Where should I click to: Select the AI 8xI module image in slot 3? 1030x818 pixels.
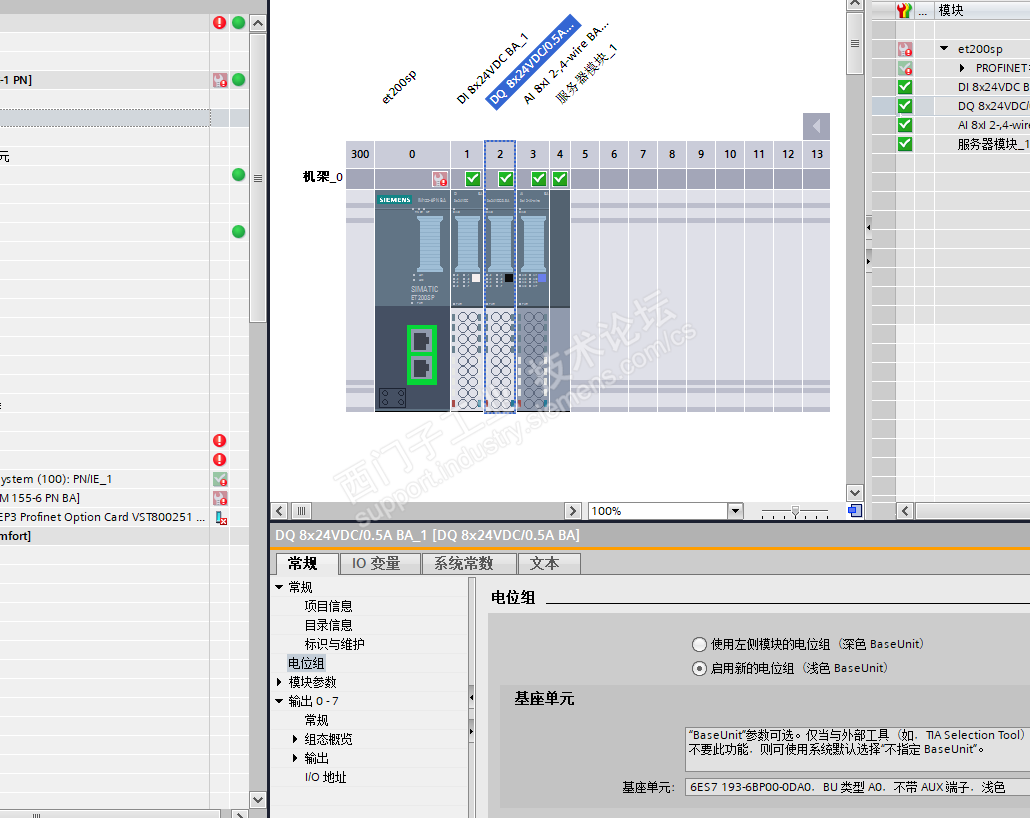[x=533, y=301]
